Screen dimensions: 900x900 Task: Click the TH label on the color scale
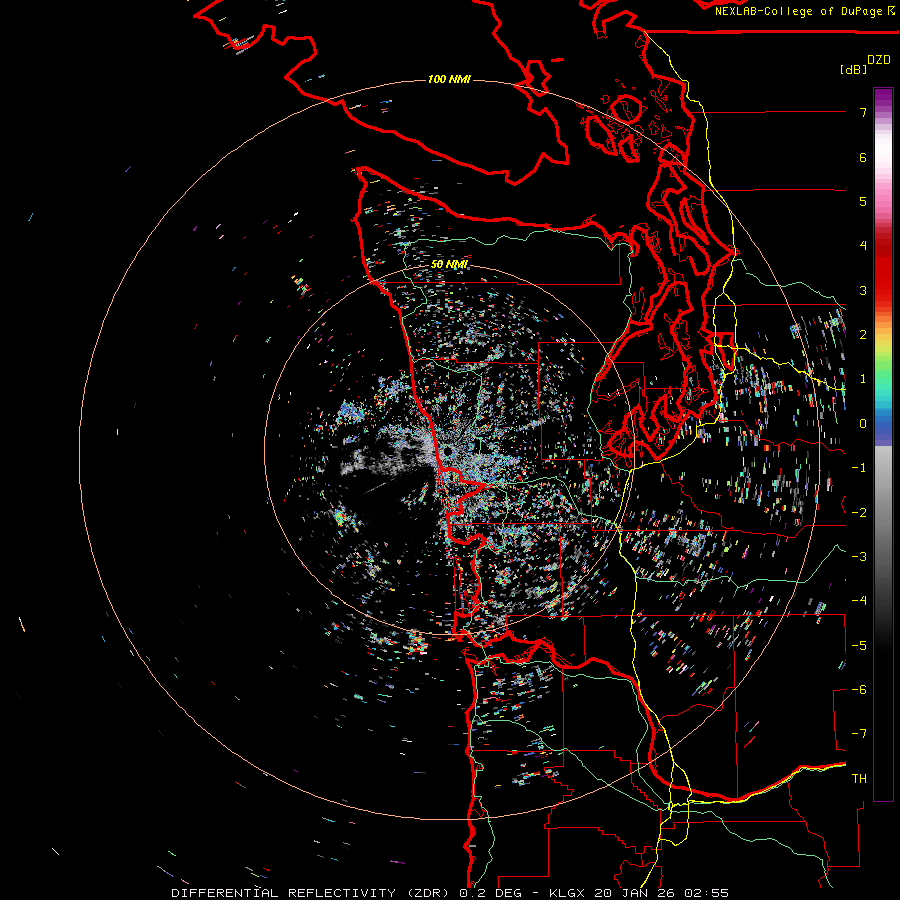click(859, 779)
